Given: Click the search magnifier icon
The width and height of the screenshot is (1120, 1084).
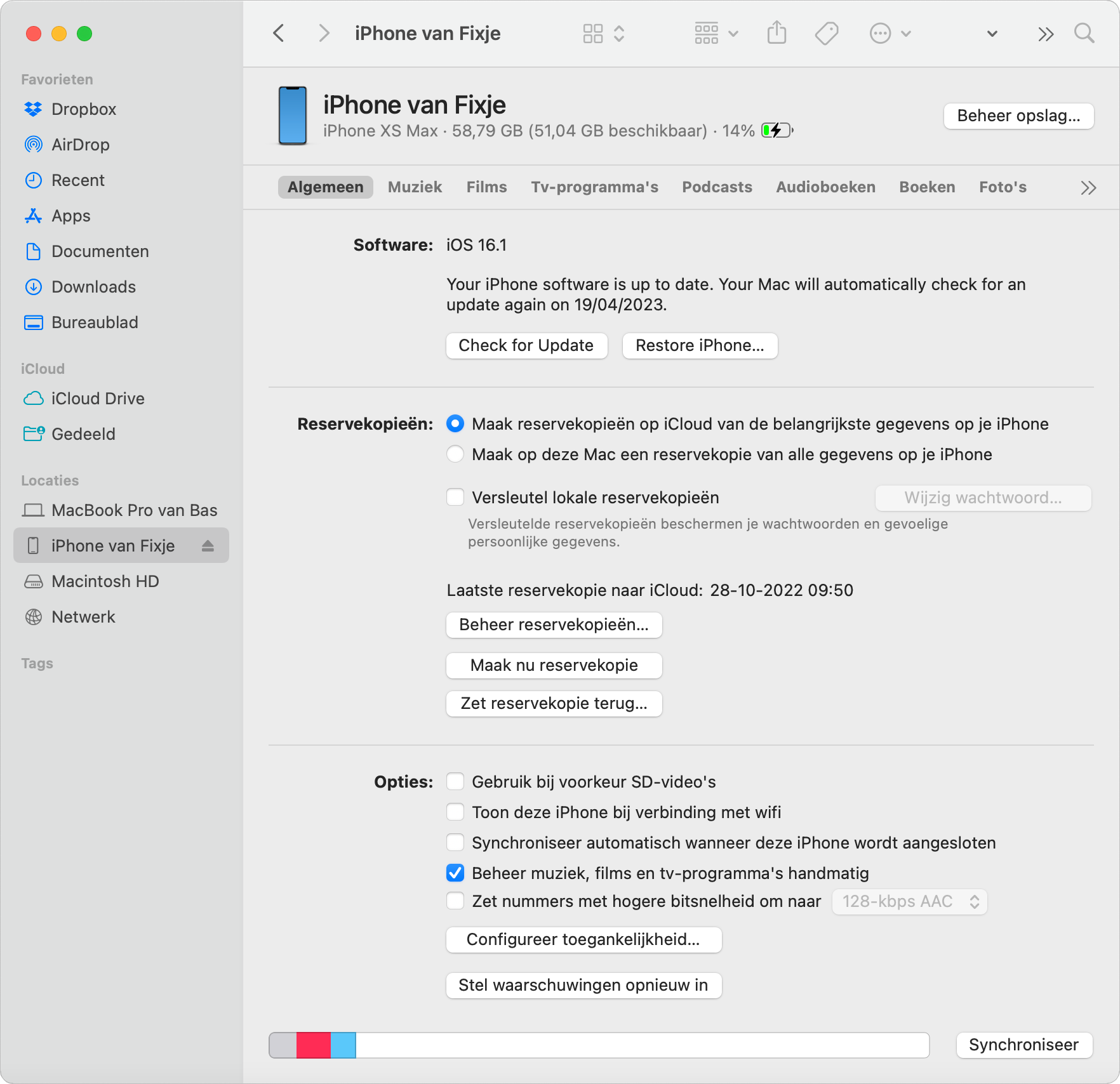Looking at the screenshot, I should (x=1084, y=33).
